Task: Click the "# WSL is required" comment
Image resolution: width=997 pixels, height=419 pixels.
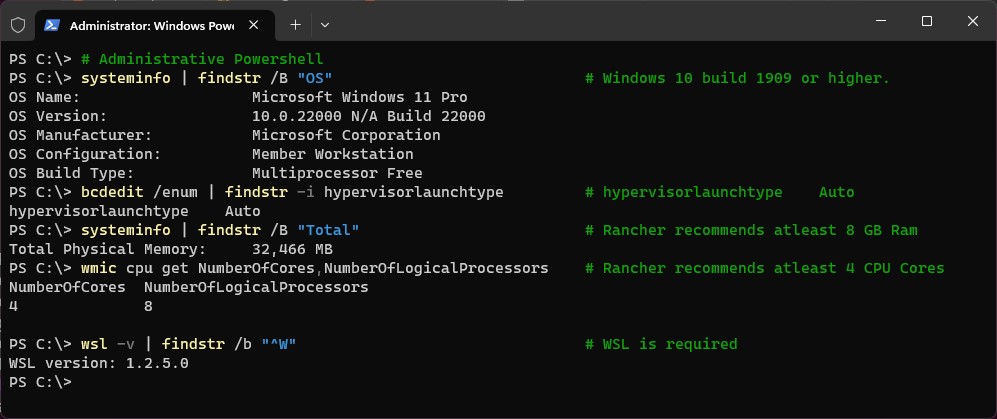Action: click(x=661, y=345)
